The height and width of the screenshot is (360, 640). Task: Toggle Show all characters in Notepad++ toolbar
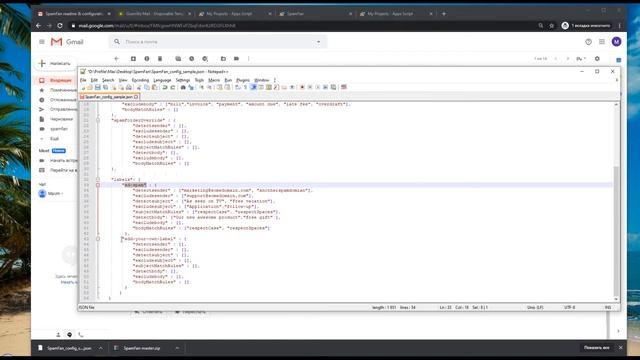coord(245,87)
